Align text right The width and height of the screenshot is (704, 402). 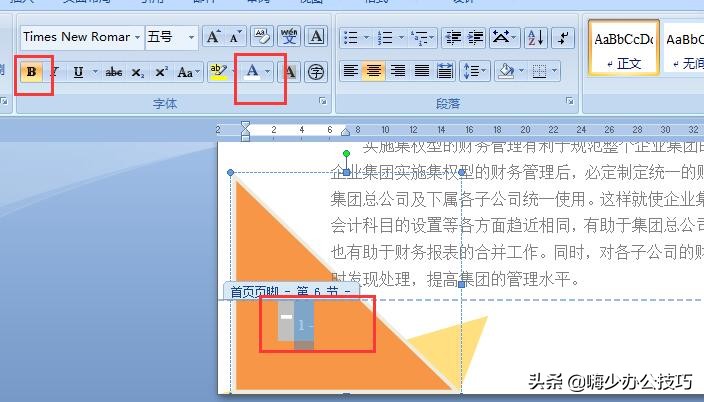click(x=397, y=71)
